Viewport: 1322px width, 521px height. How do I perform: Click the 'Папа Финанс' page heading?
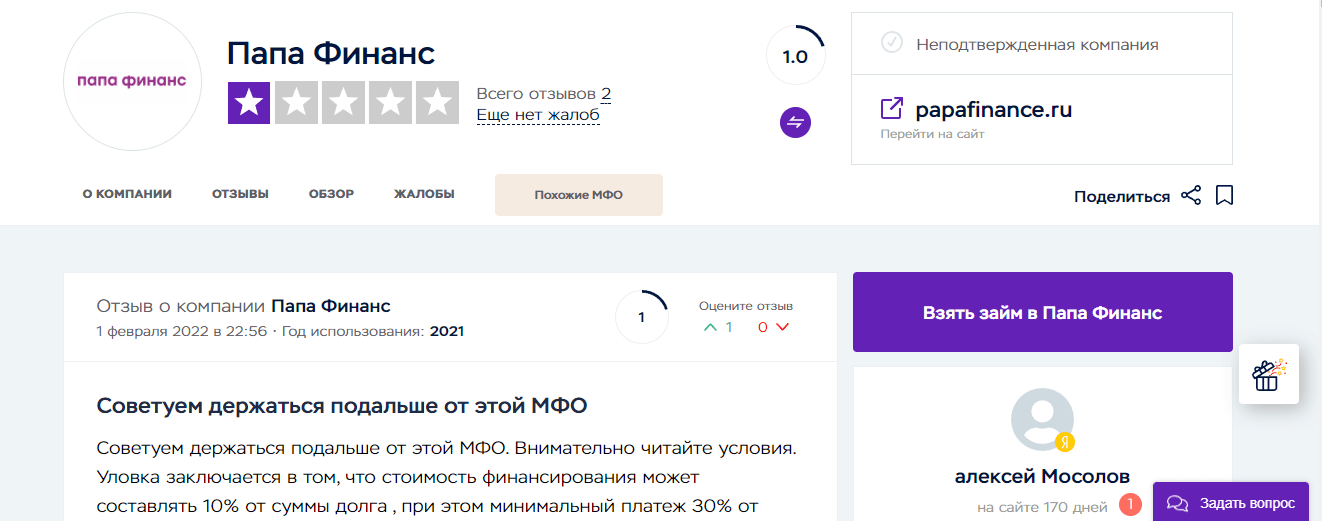(x=331, y=53)
